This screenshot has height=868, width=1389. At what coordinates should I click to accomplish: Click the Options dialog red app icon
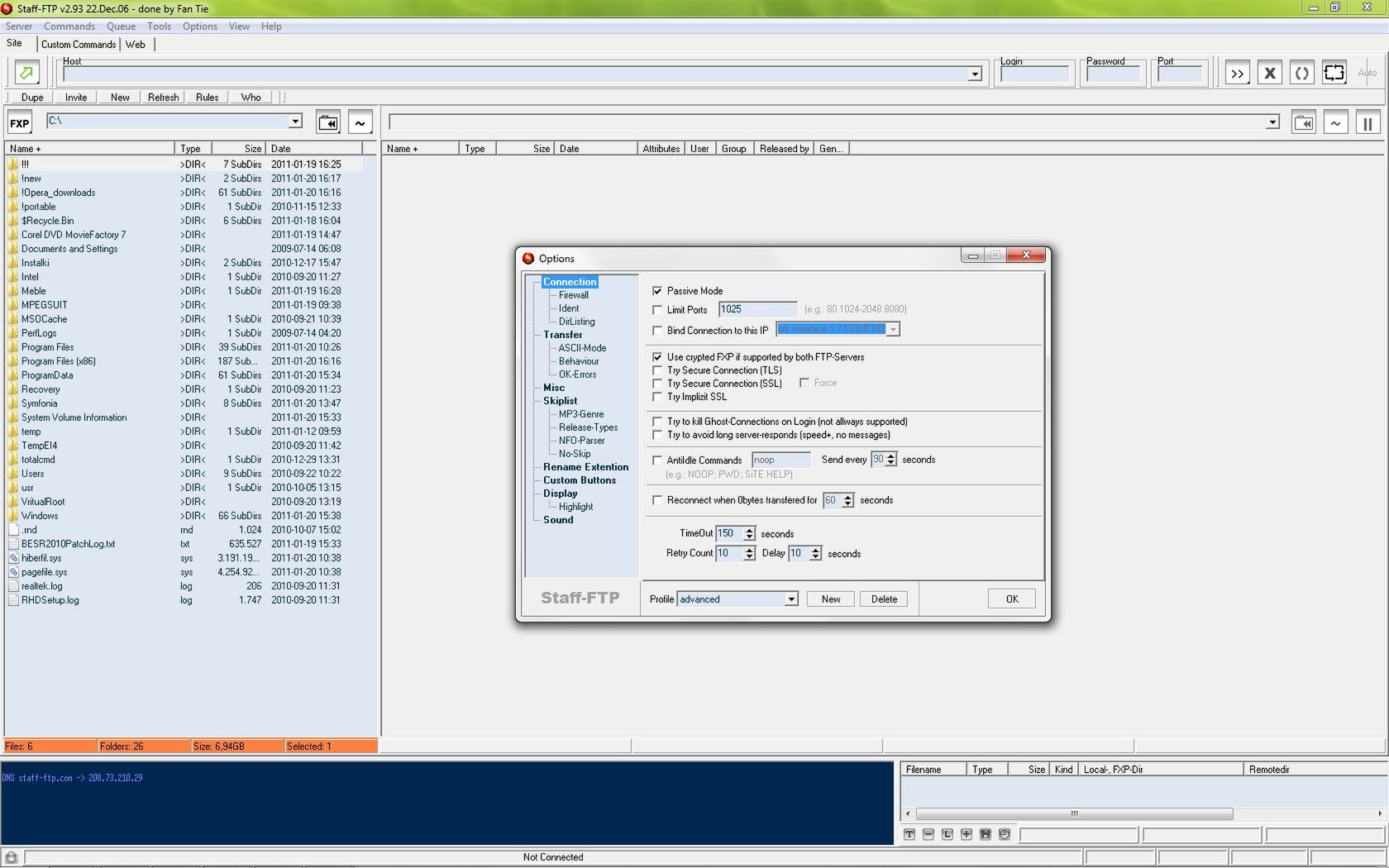pyautogui.click(x=528, y=259)
